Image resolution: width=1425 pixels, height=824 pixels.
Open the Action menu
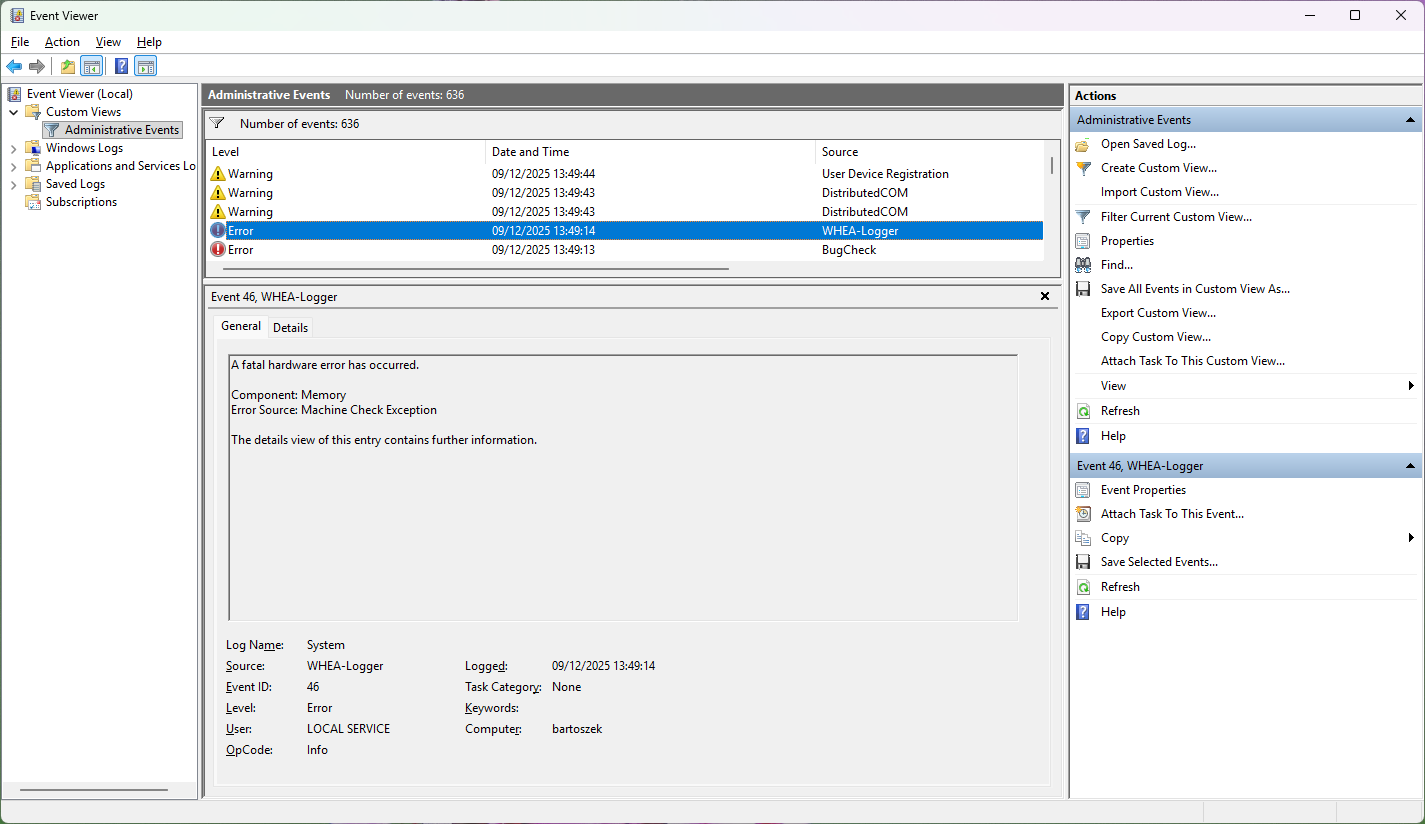point(62,42)
